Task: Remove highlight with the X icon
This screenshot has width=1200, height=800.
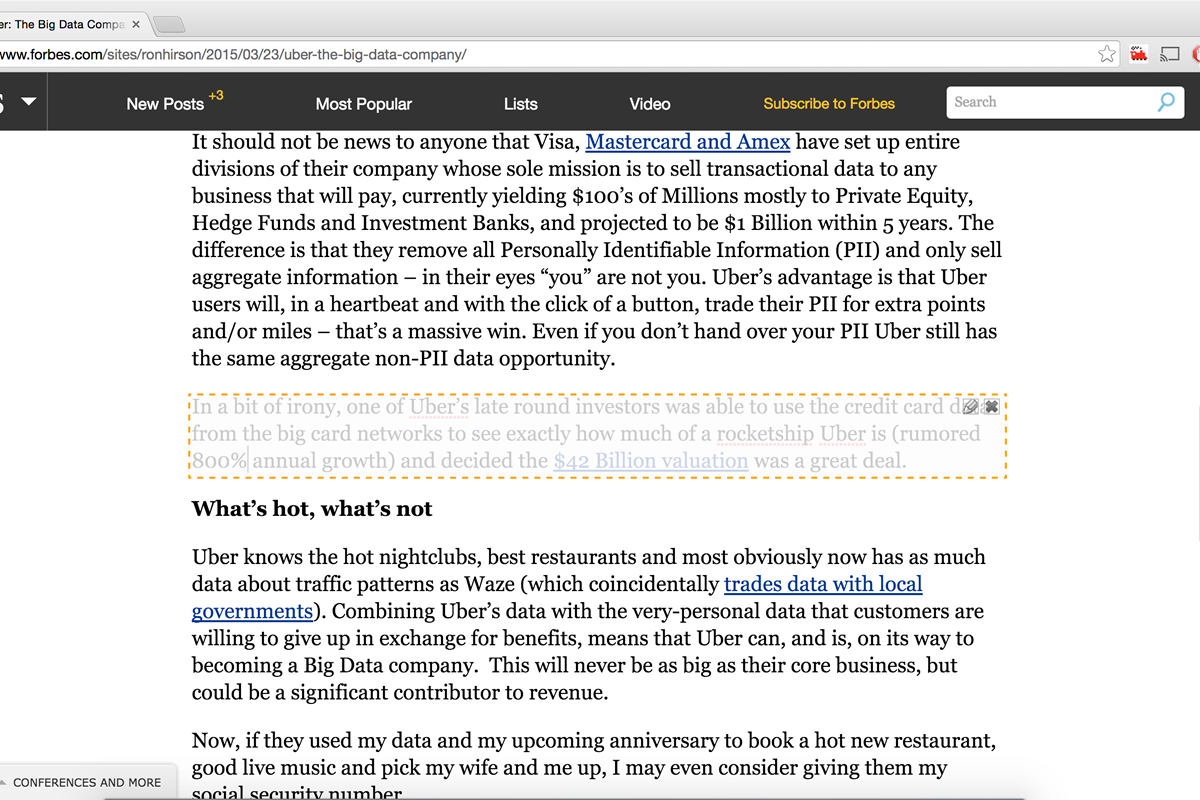Action: click(x=991, y=406)
